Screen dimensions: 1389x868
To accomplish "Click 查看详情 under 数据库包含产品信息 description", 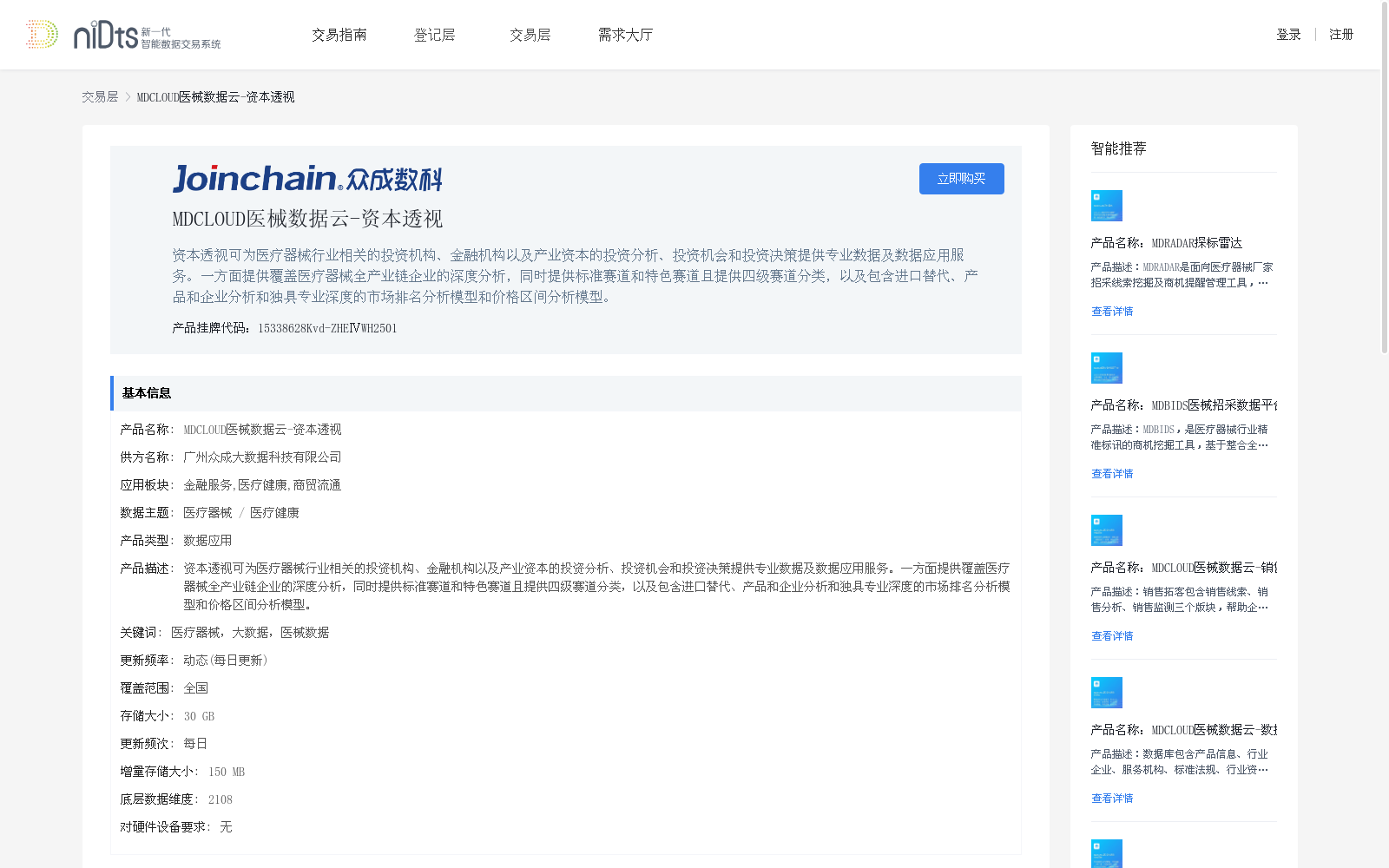I will 1112,799.
